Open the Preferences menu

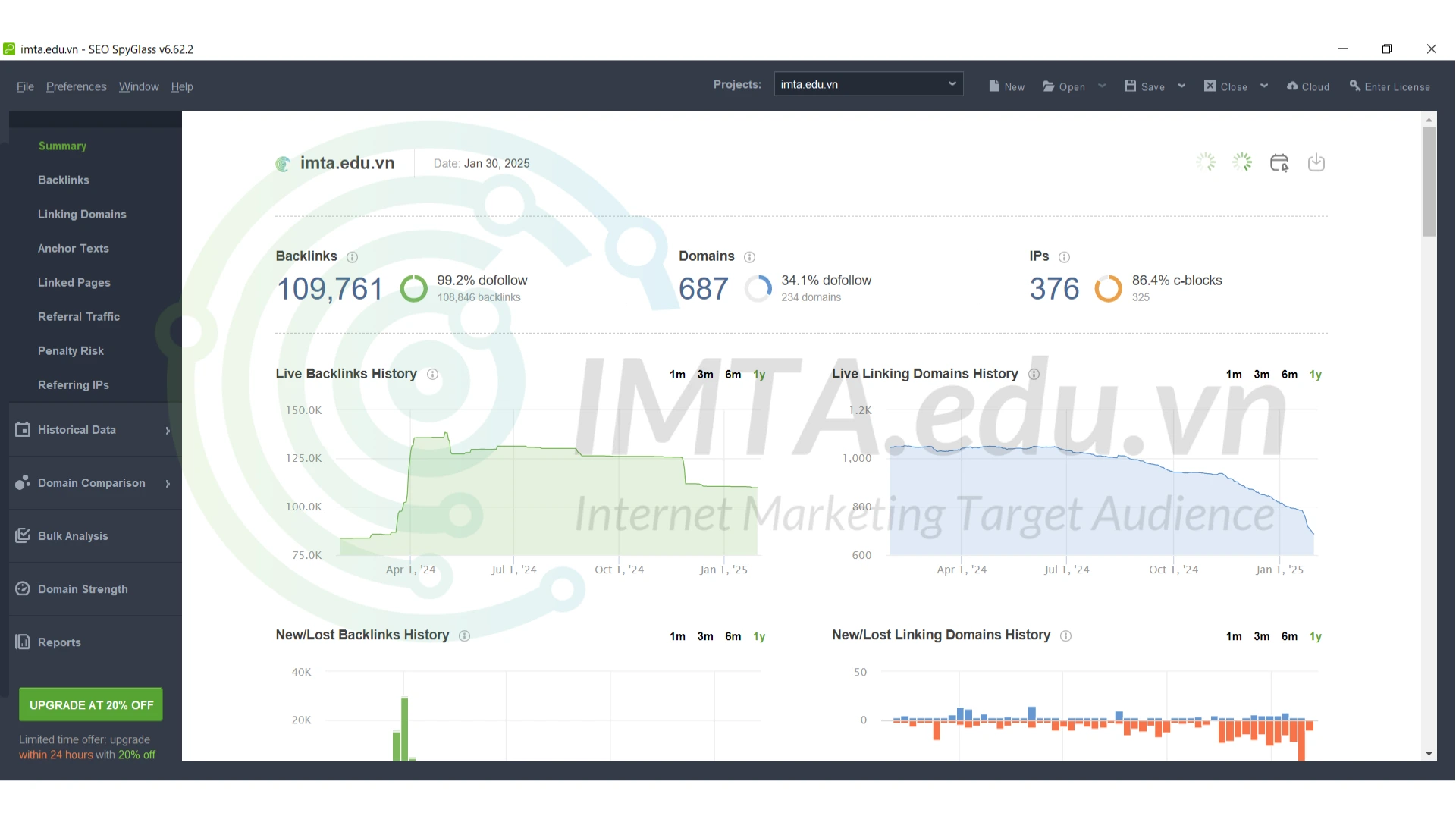pos(76,86)
